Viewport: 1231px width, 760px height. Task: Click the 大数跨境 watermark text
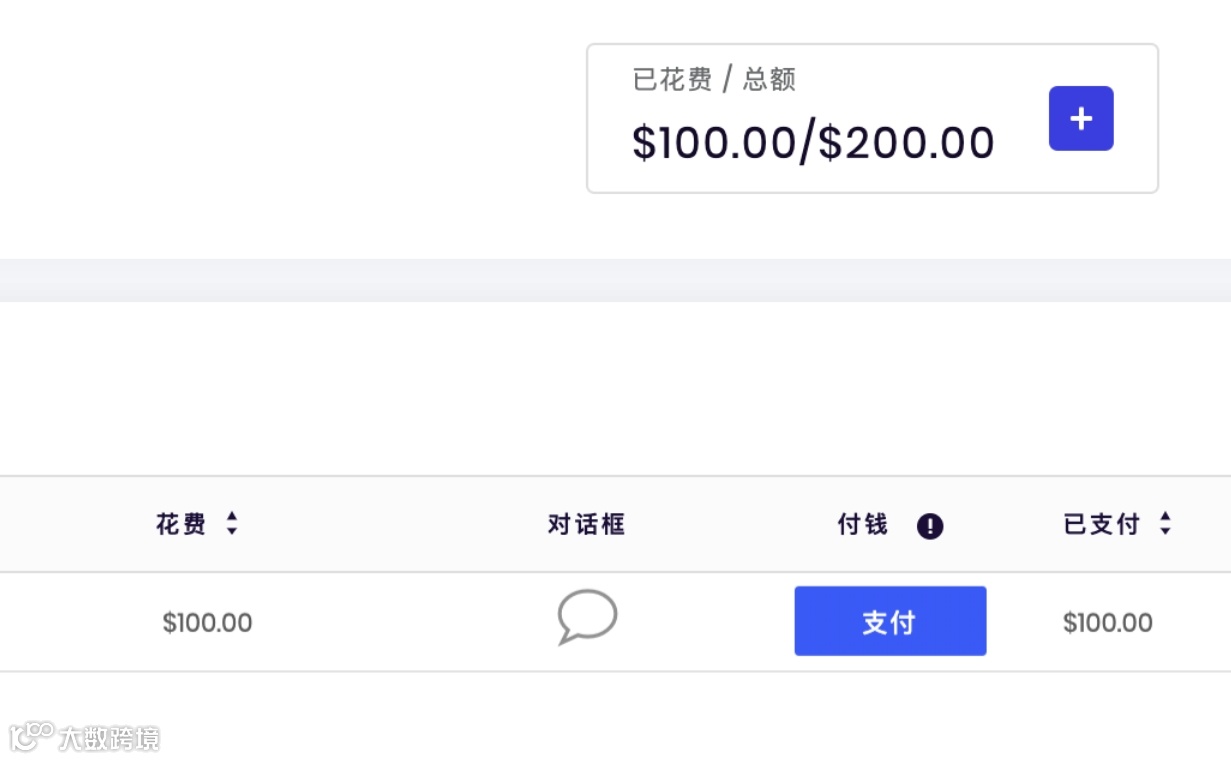[109, 739]
